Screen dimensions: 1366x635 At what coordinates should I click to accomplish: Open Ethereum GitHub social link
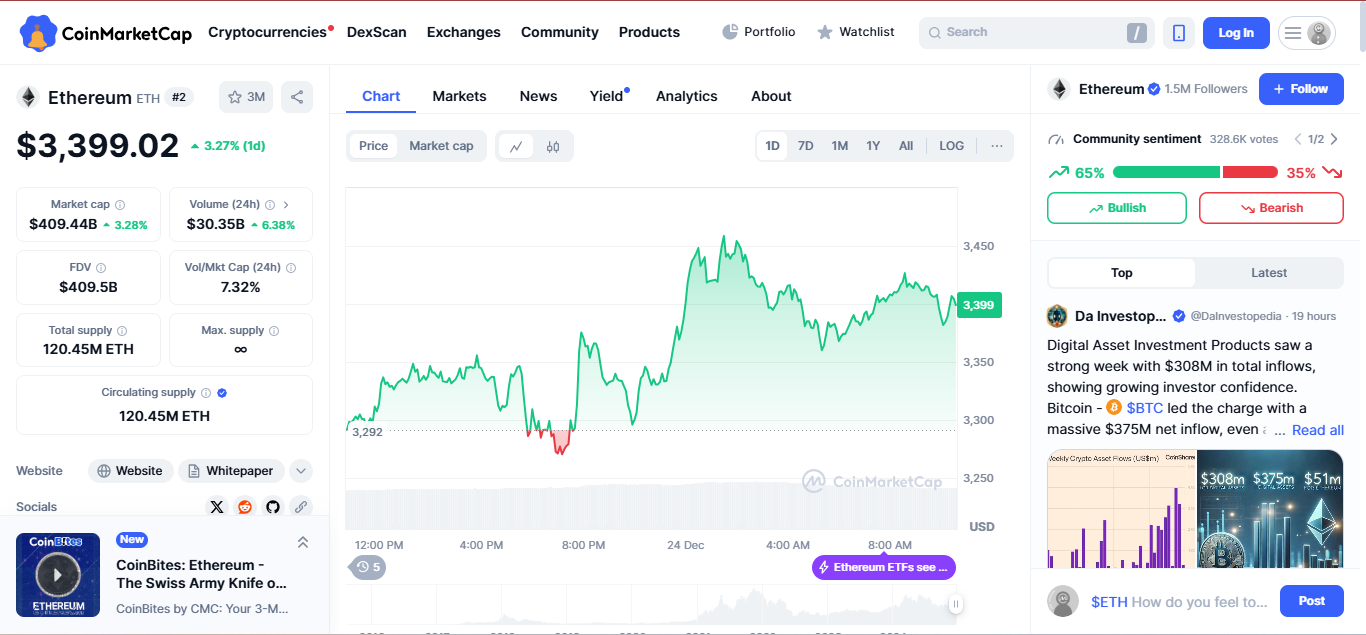273,507
